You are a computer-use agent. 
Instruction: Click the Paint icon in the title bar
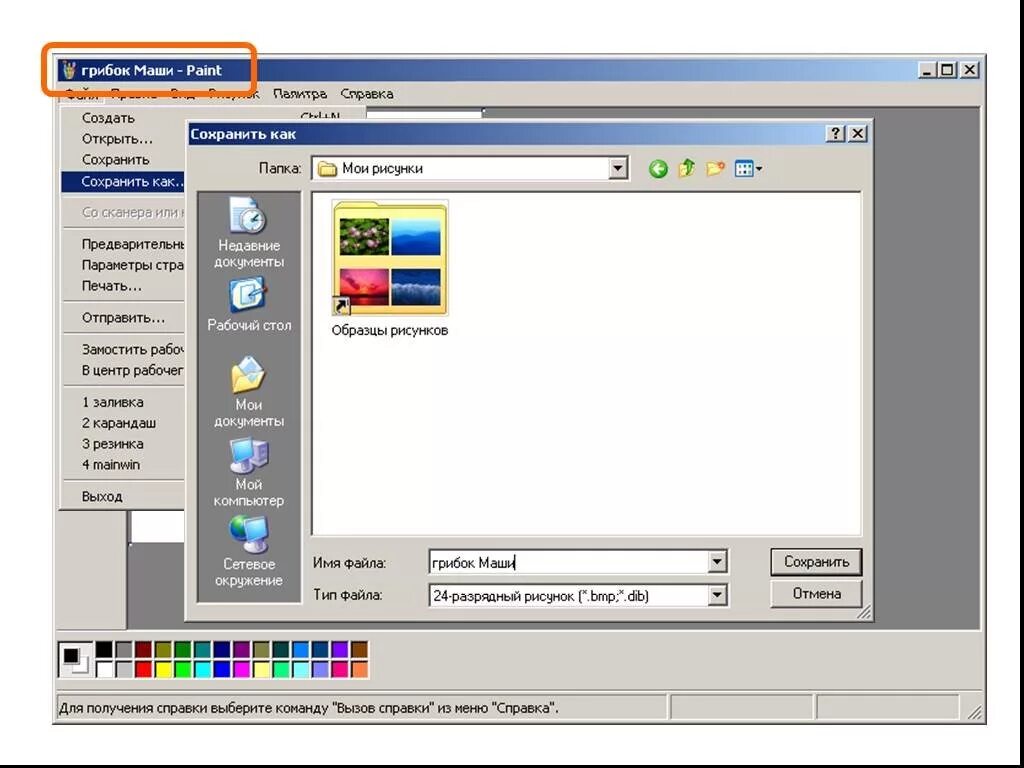click(x=69, y=70)
